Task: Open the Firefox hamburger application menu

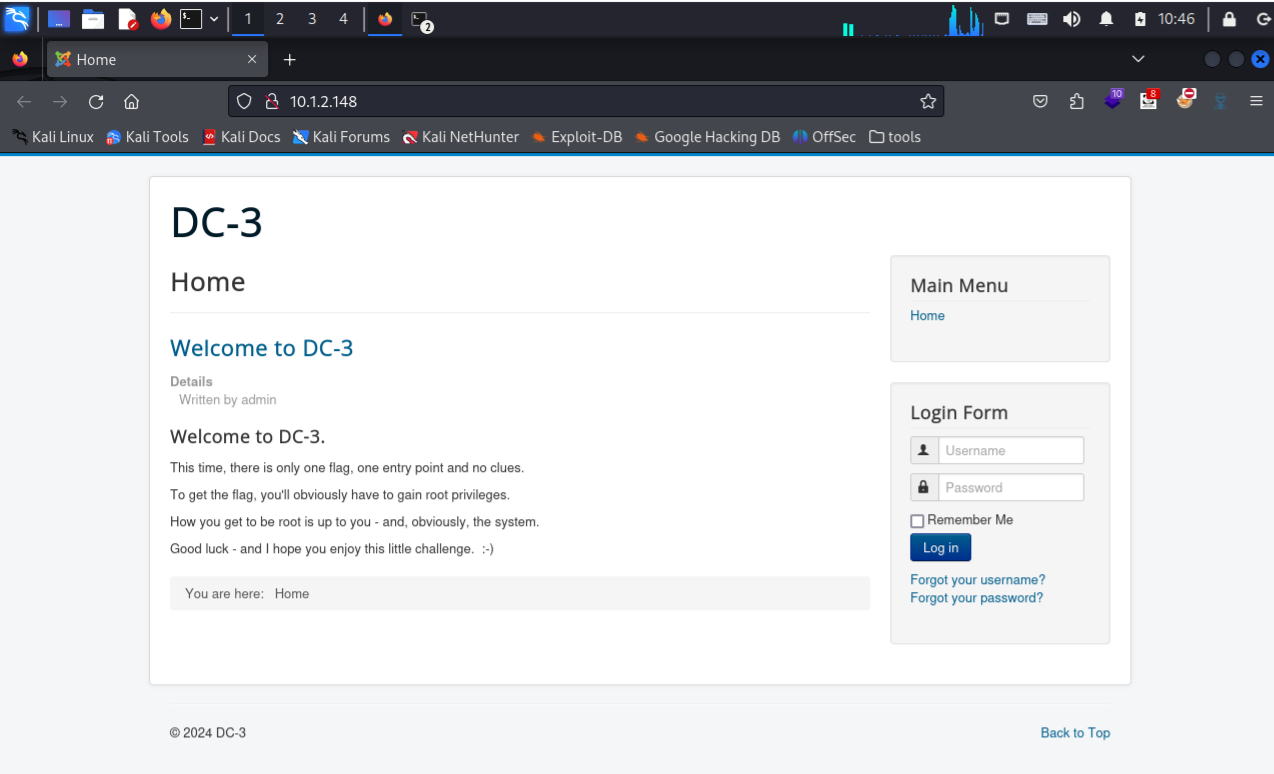Action: click(x=1256, y=101)
